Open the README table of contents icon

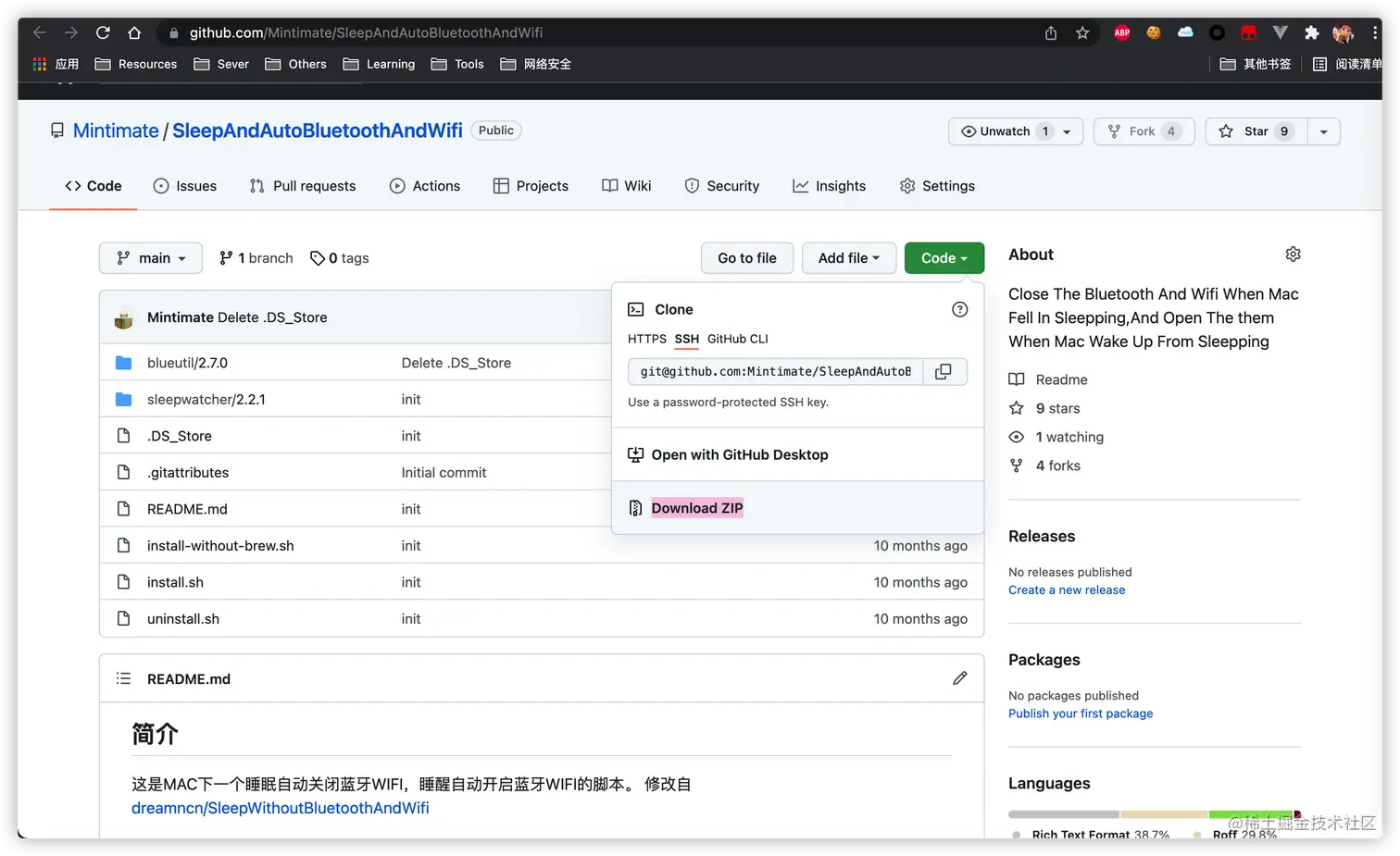123,678
